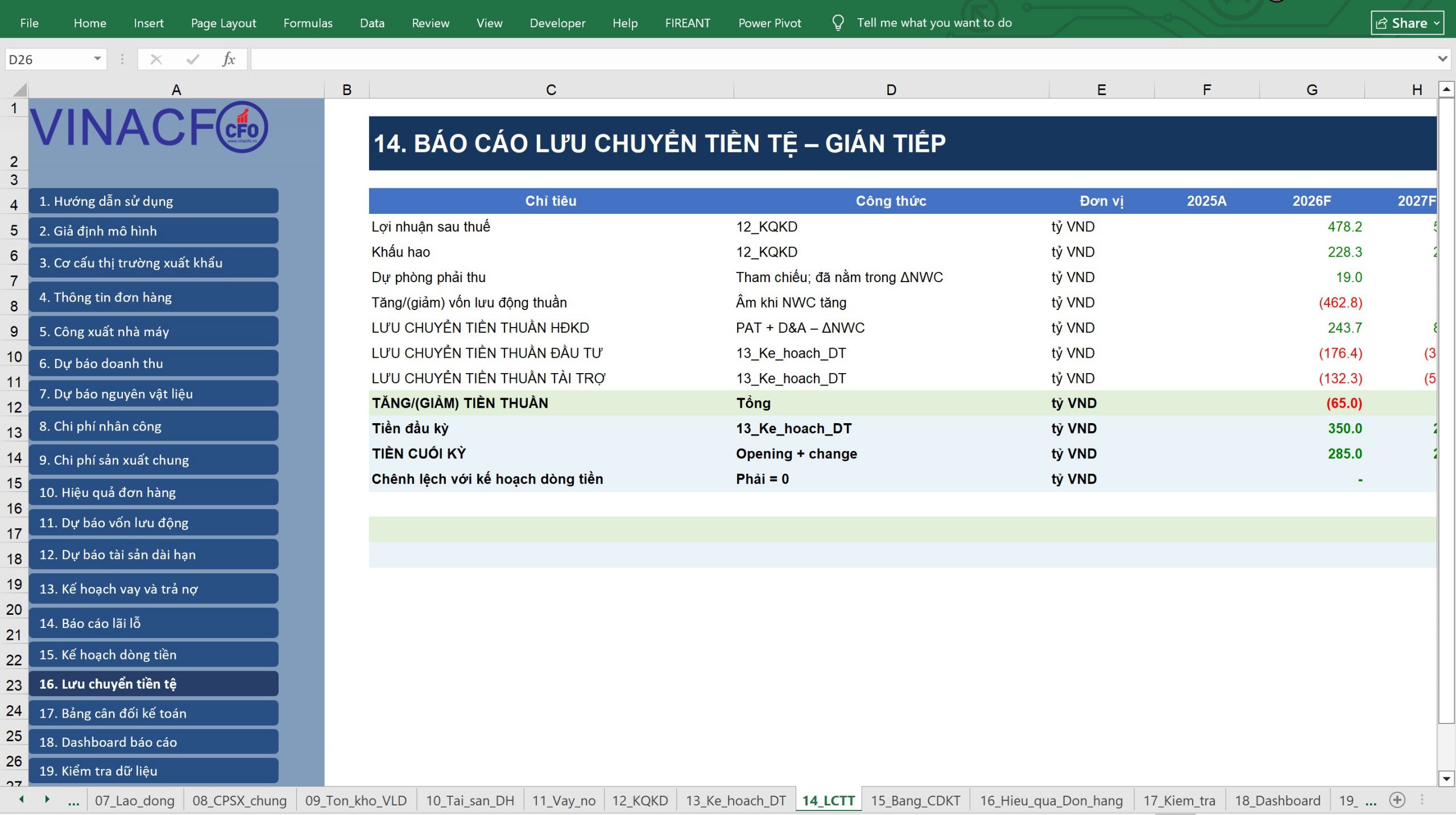Switch to sheet tab 12_KQKD
Viewport: 1456px width, 815px height.
point(640,800)
